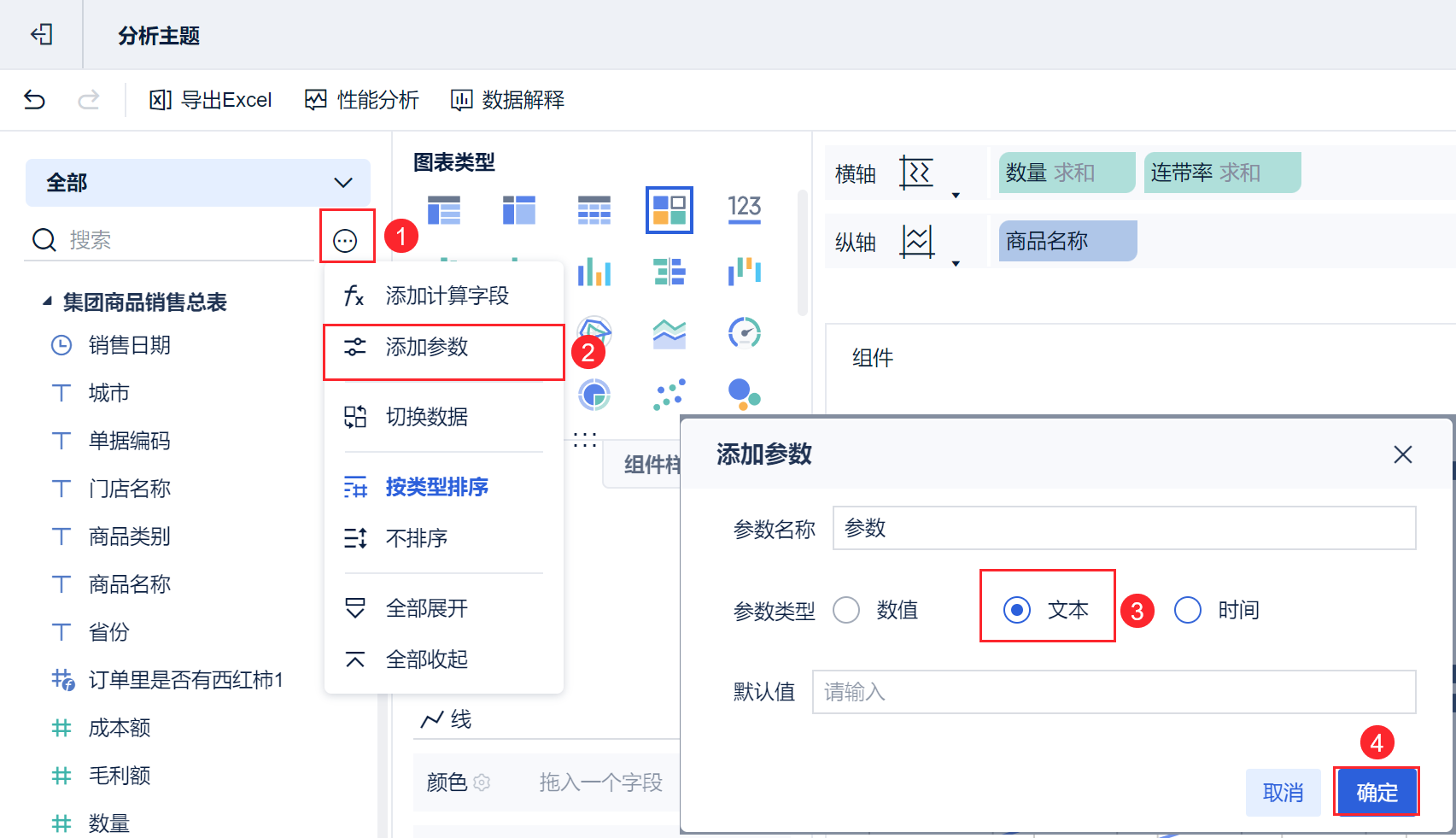Pick the area chart type icon

(x=669, y=333)
